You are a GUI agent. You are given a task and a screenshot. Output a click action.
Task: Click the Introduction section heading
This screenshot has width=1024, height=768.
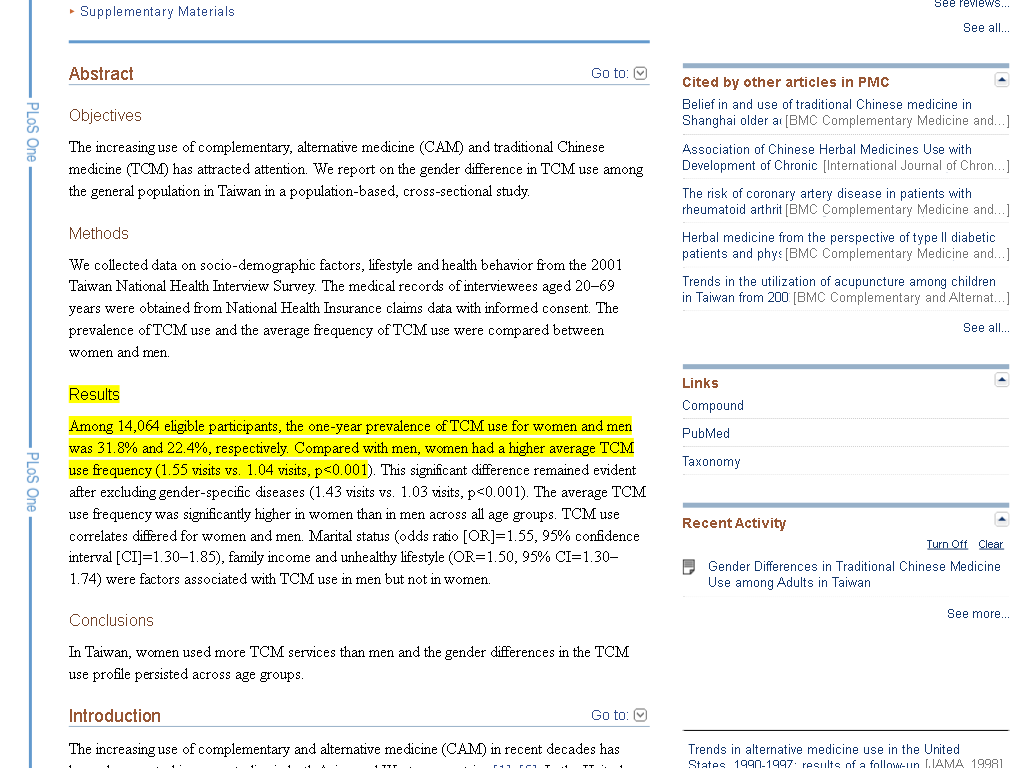pyautogui.click(x=114, y=716)
